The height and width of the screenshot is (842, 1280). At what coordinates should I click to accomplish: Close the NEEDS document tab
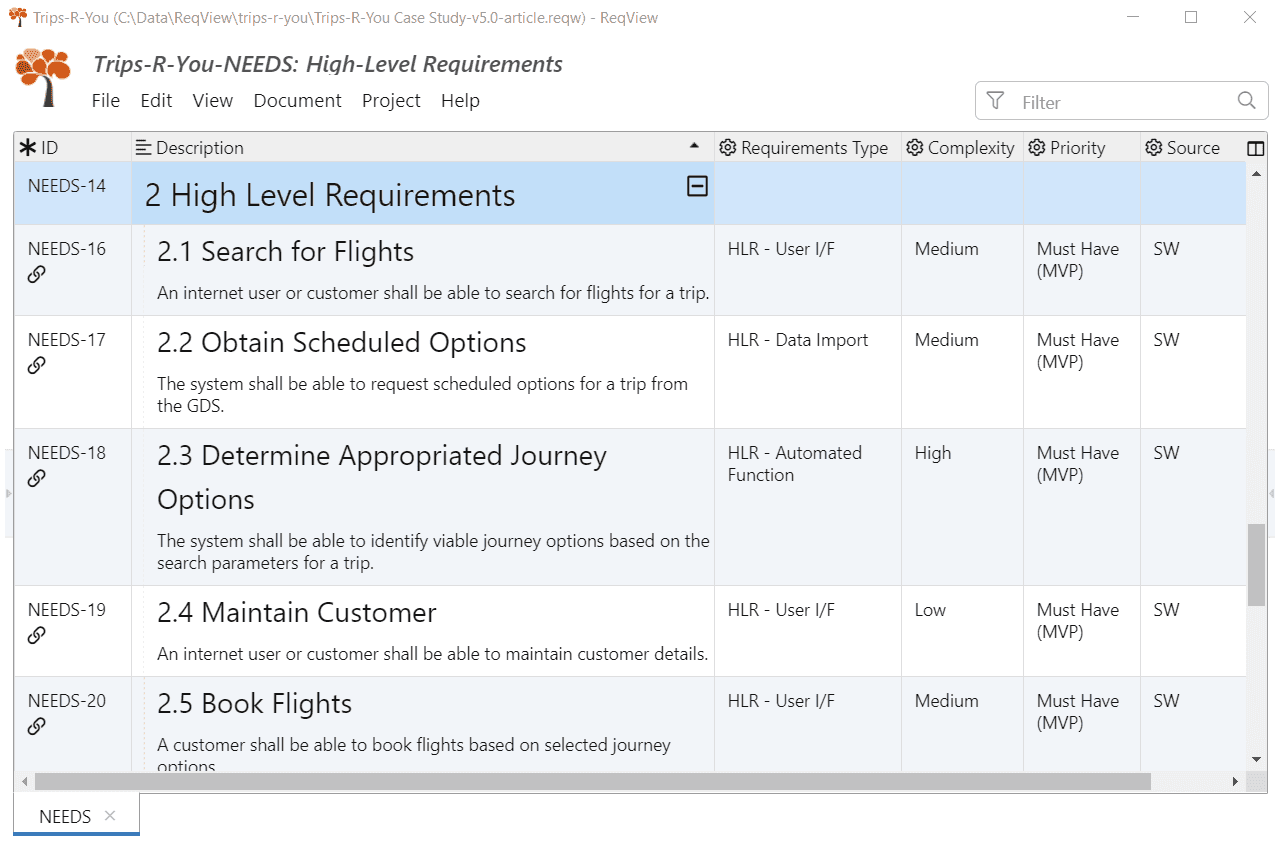pos(110,816)
